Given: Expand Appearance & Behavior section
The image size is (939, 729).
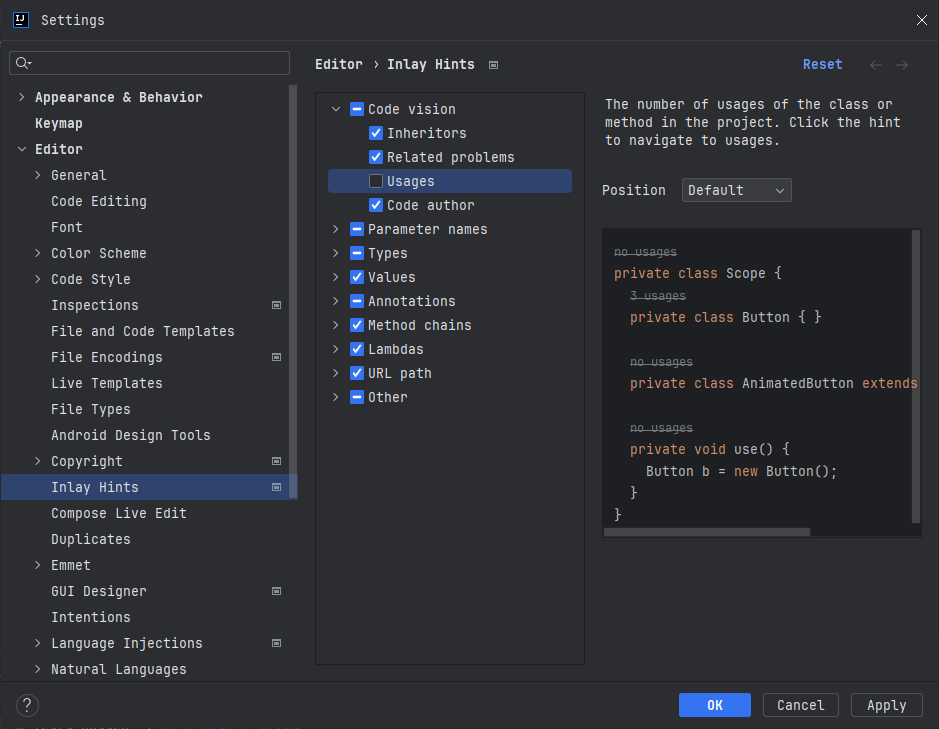Looking at the screenshot, I should pyautogui.click(x=22, y=97).
